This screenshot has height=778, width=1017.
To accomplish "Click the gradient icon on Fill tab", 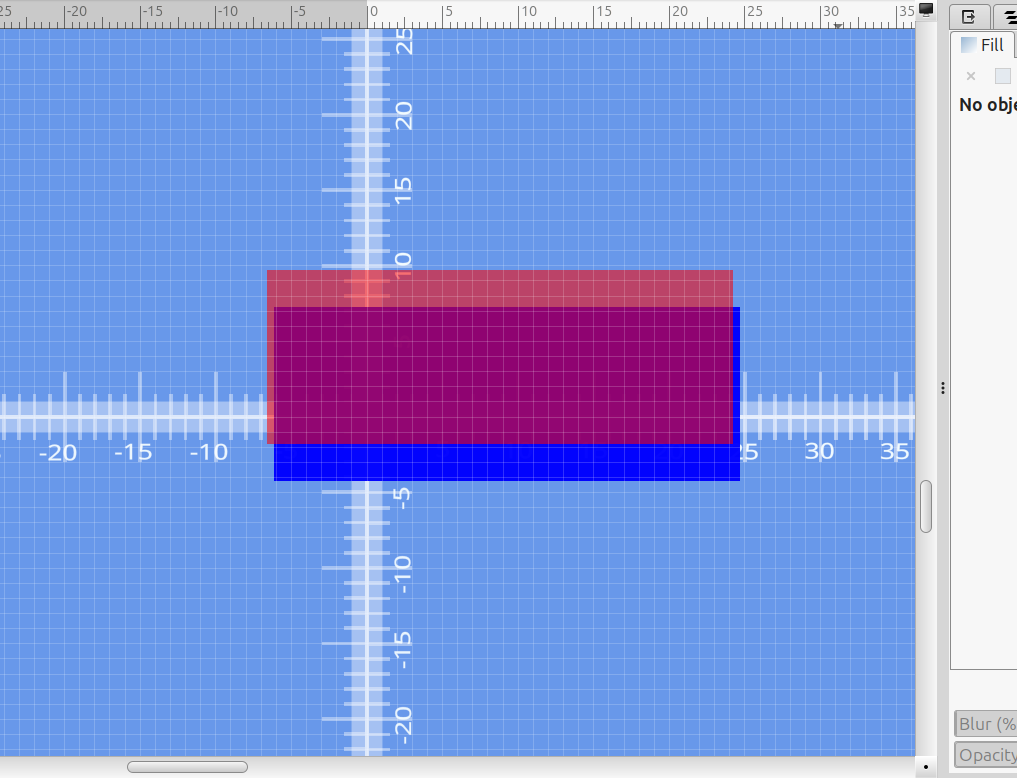I will click(968, 45).
